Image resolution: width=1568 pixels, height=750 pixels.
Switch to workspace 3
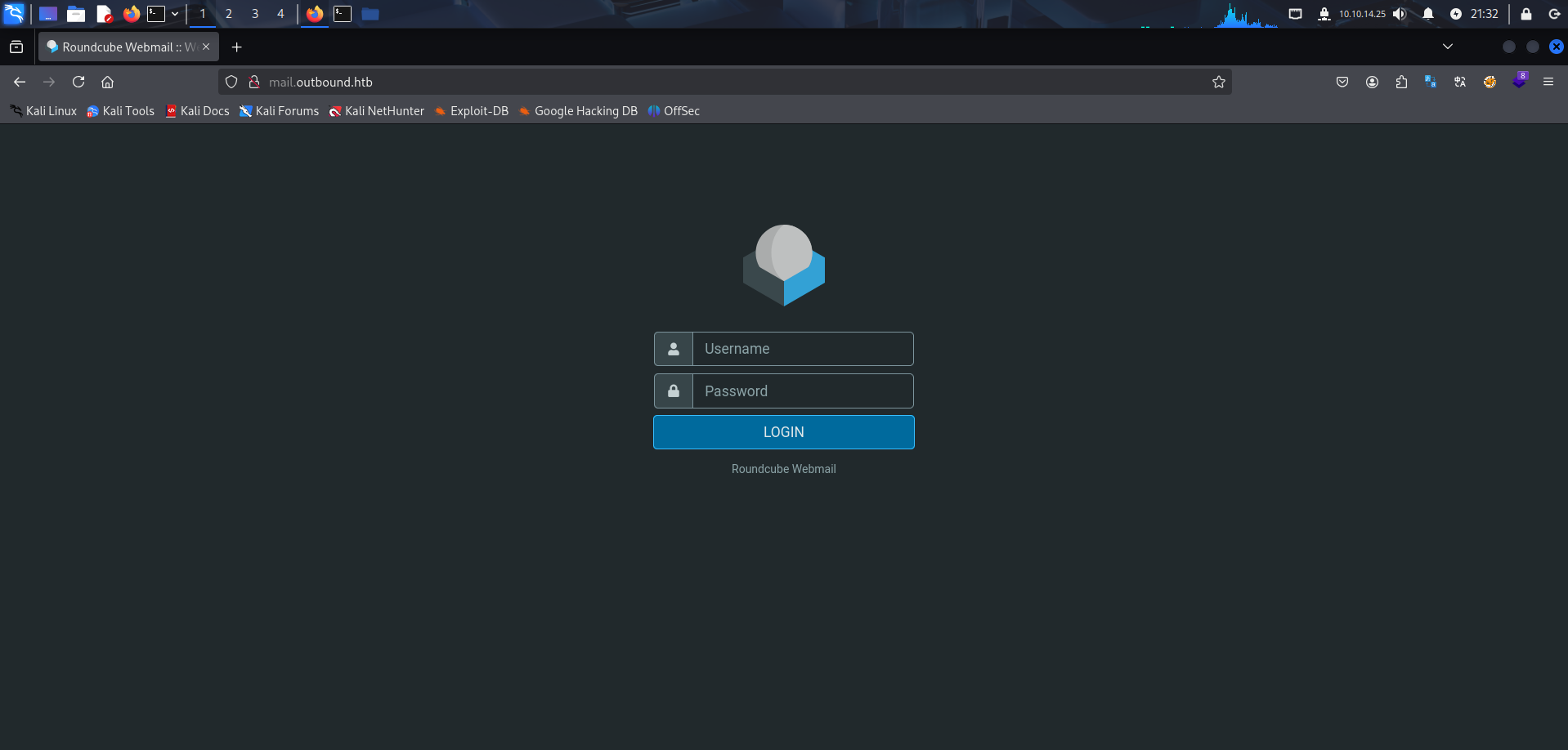coord(255,14)
